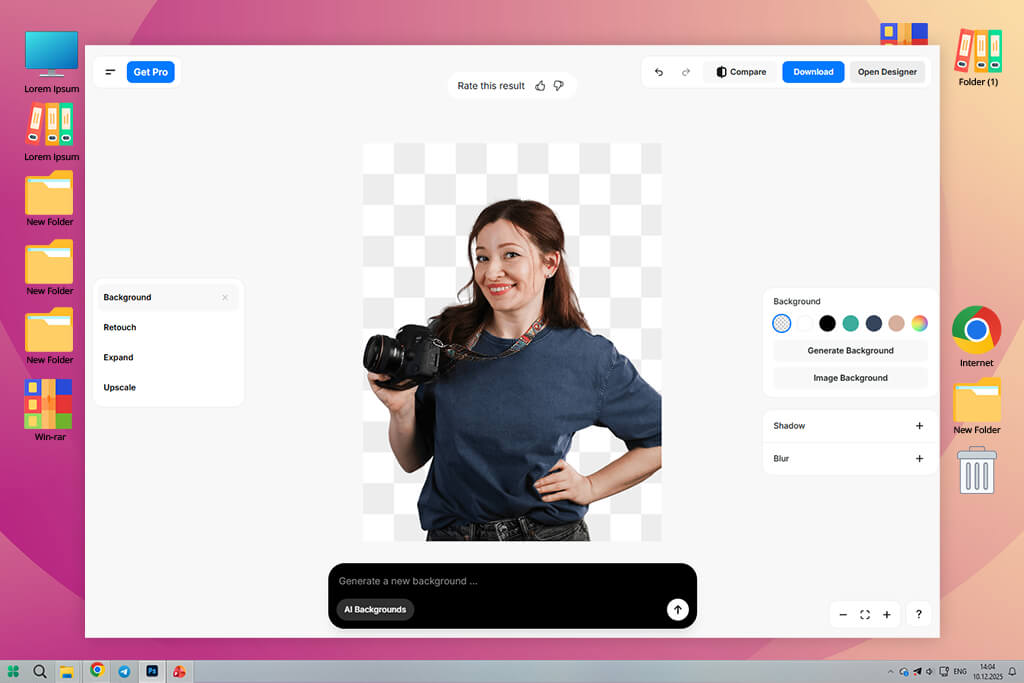Click the generate background prompt field
This screenshot has width=1024, height=683.
(x=512, y=581)
